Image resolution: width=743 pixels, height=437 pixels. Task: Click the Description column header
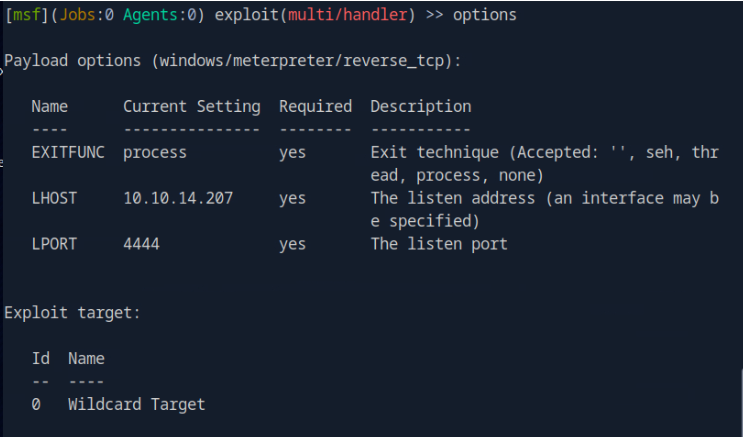[420, 106]
